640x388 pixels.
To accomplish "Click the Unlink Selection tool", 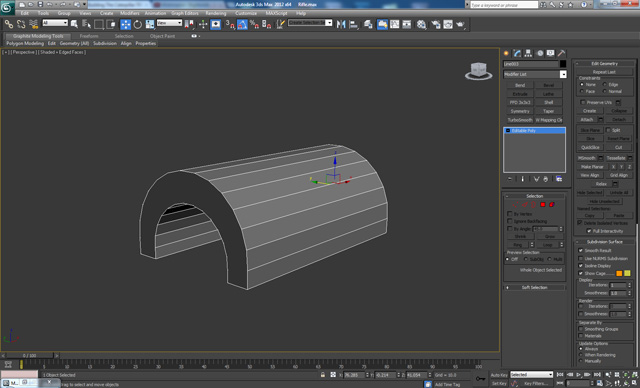I will coord(21,24).
